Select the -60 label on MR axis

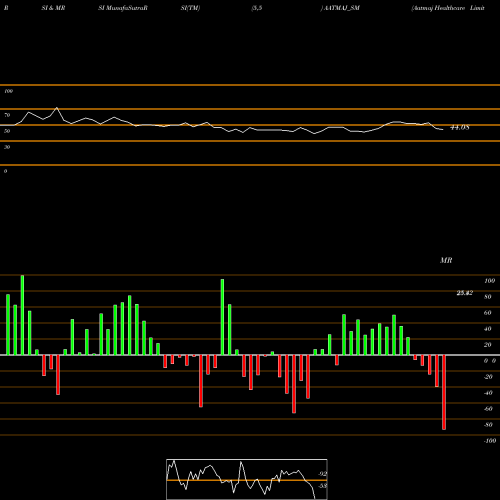[488, 409]
